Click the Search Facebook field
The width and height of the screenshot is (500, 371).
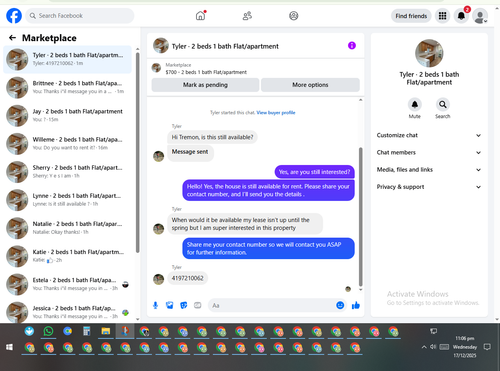80,16
